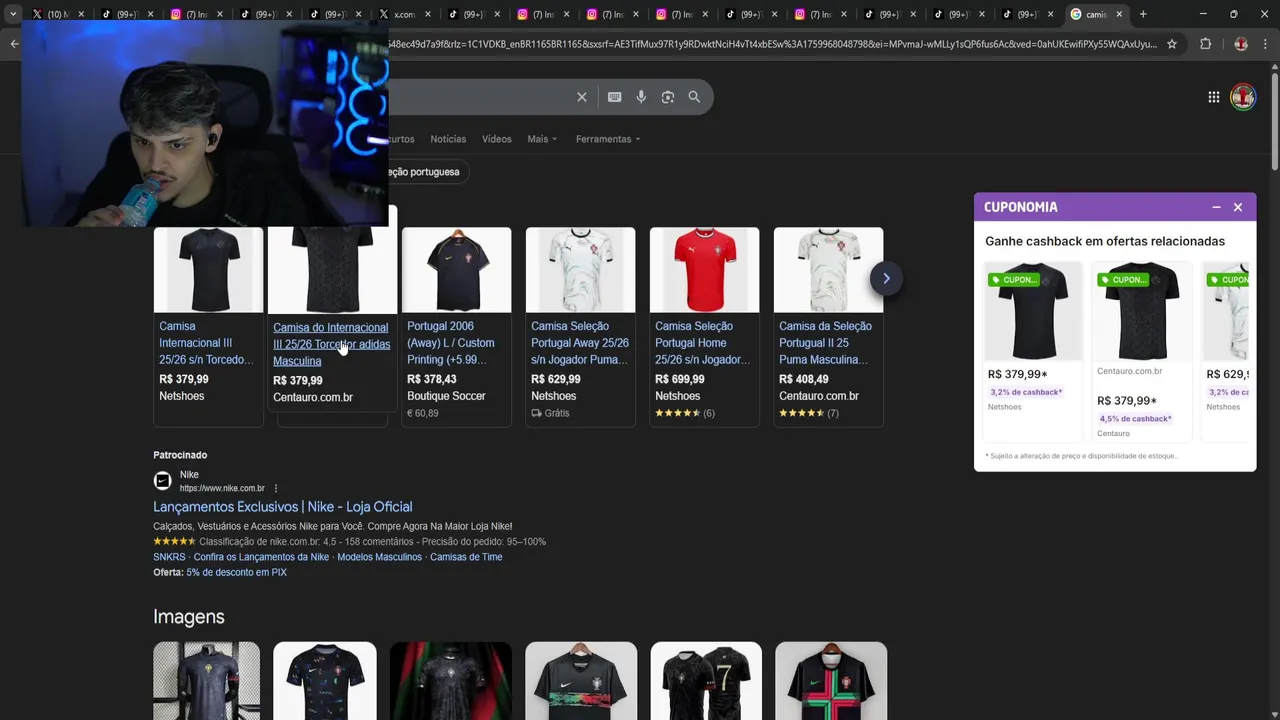Open Camisa Seleção Portugal Away 25/26 listing
The height and width of the screenshot is (720, 1280).
(x=580, y=343)
